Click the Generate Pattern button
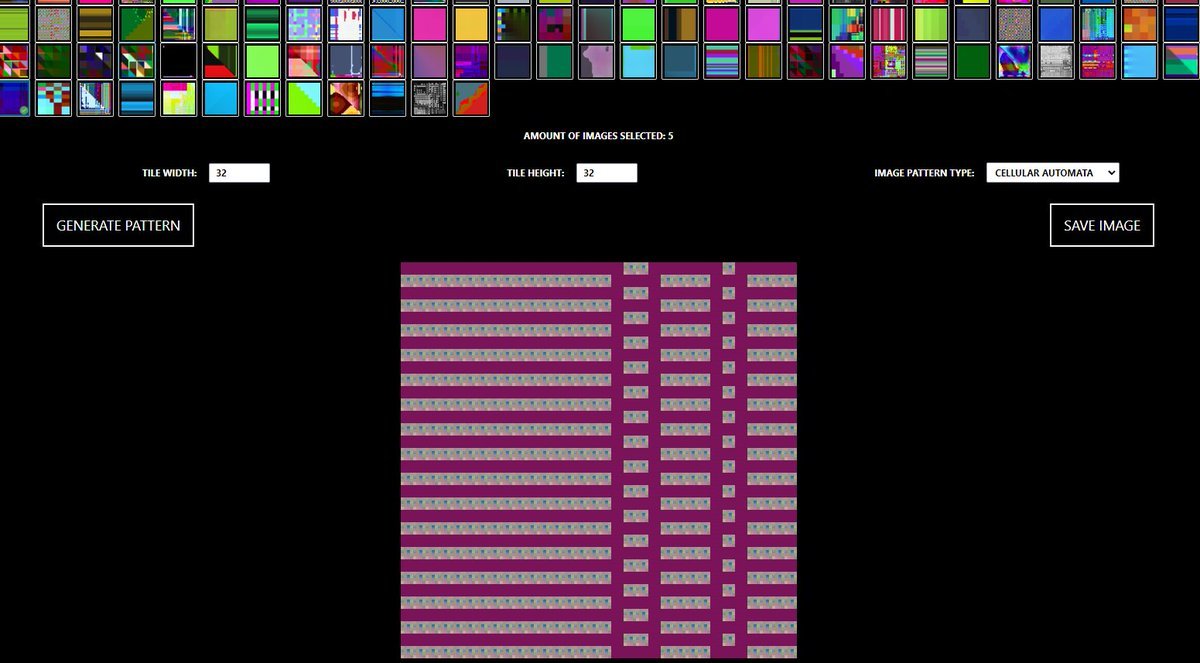Screen dimensions: 1200x663 pos(118,225)
